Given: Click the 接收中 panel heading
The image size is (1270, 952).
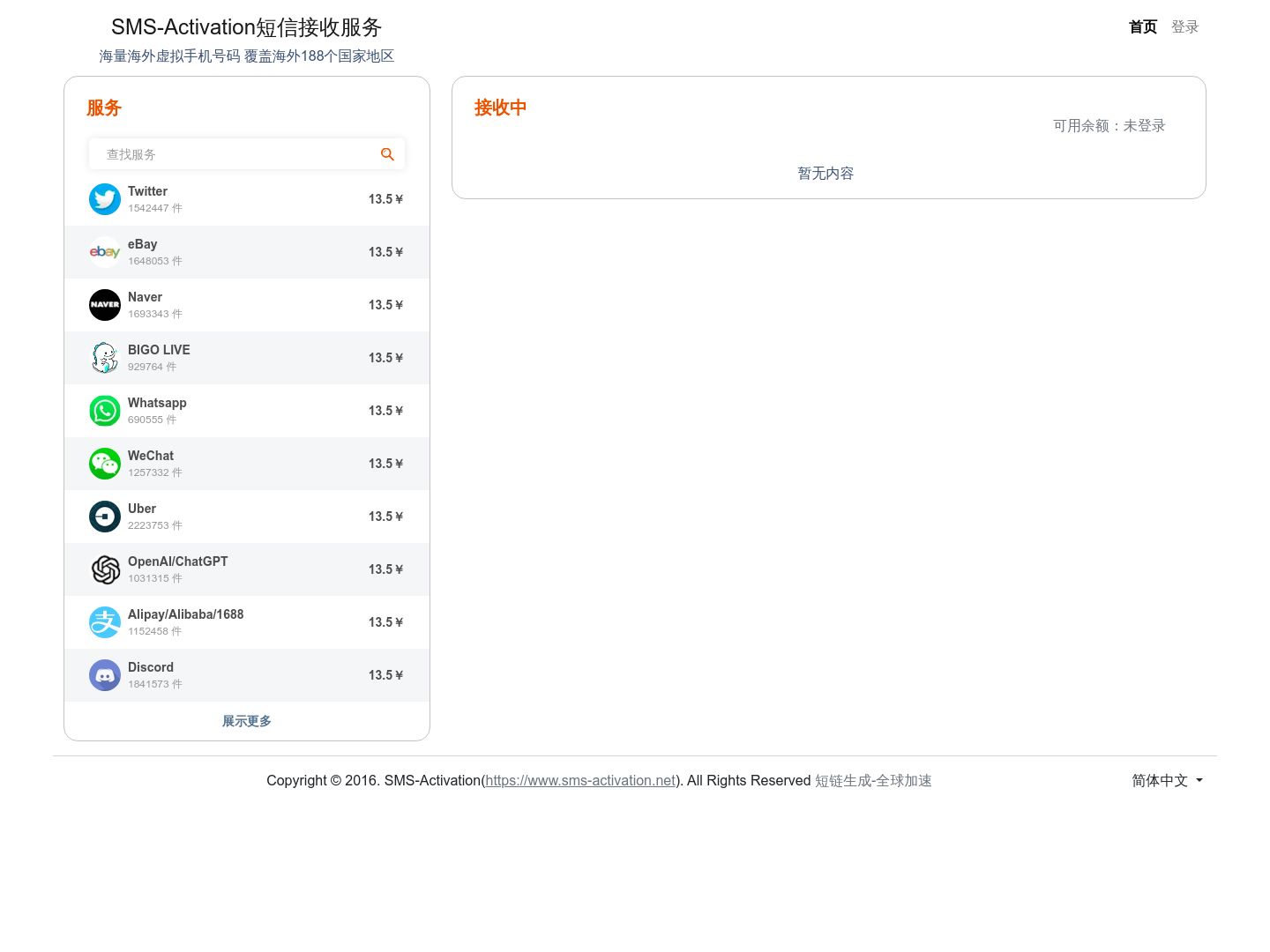Looking at the screenshot, I should point(501,108).
